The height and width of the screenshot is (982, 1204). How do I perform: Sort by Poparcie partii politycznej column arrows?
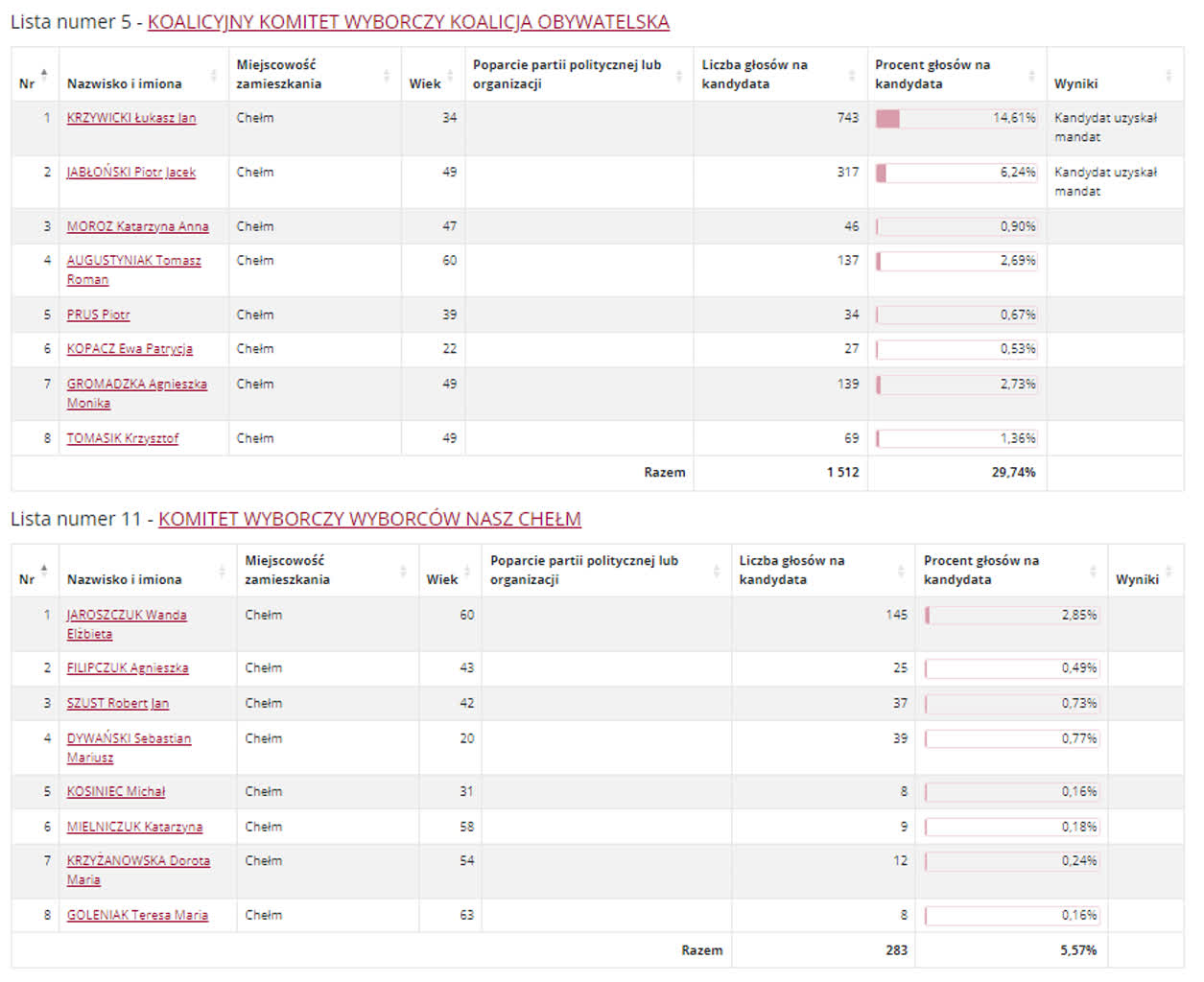tap(679, 74)
